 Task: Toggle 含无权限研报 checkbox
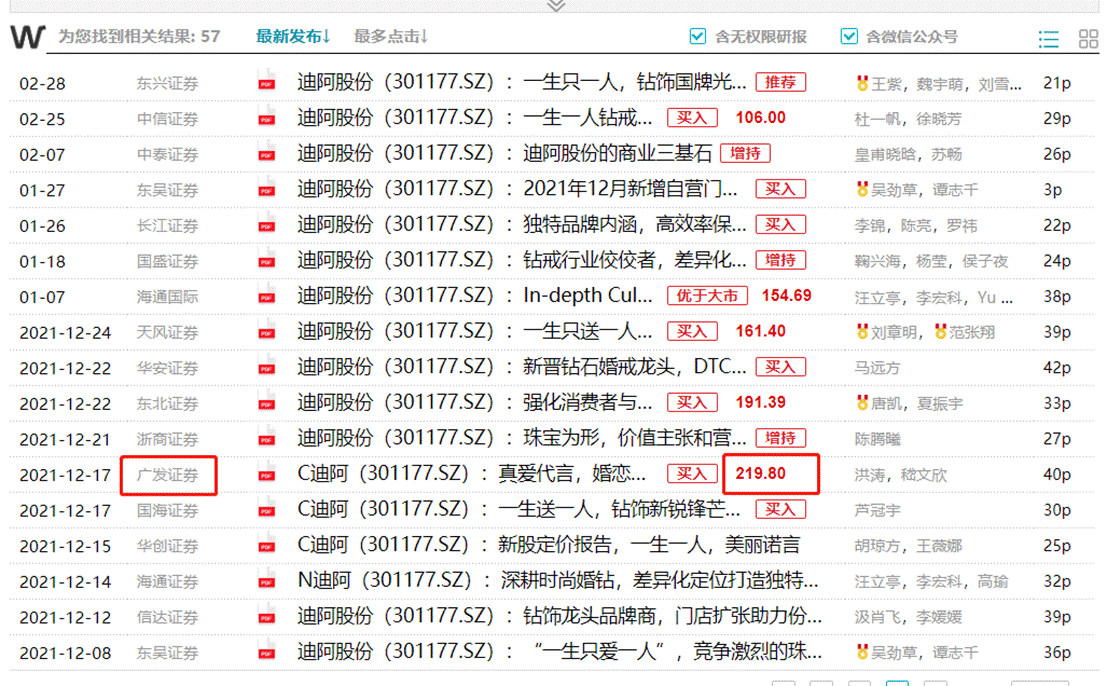click(x=698, y=36)
